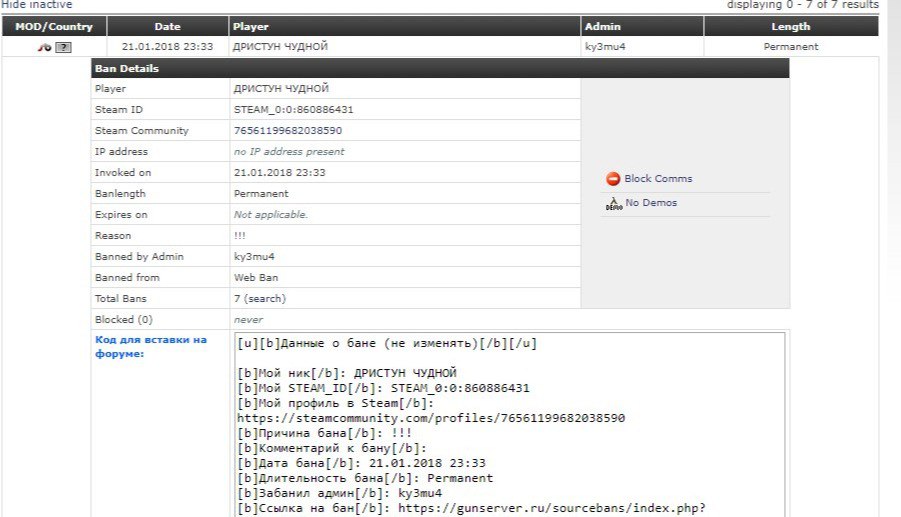
Task: Click the STEAM_0:0:860886431 Steam ID value
Action: pyautogui.click(x=294, y=110)
